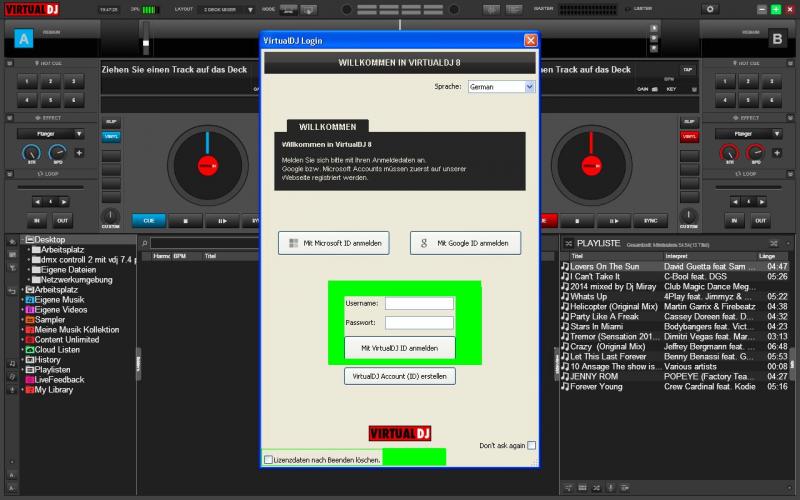Play/pause deck B

click(614, 221)
